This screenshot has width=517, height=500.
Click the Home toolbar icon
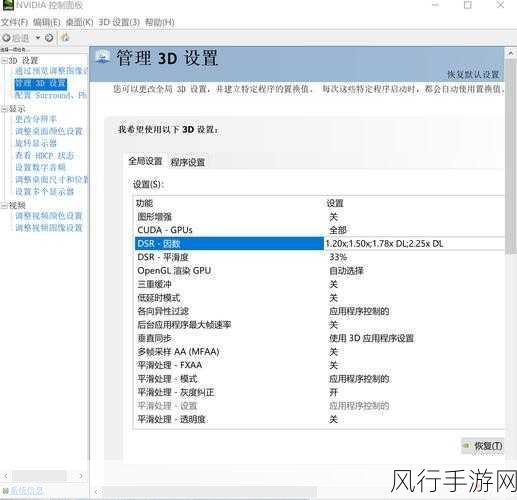point(65,37)
